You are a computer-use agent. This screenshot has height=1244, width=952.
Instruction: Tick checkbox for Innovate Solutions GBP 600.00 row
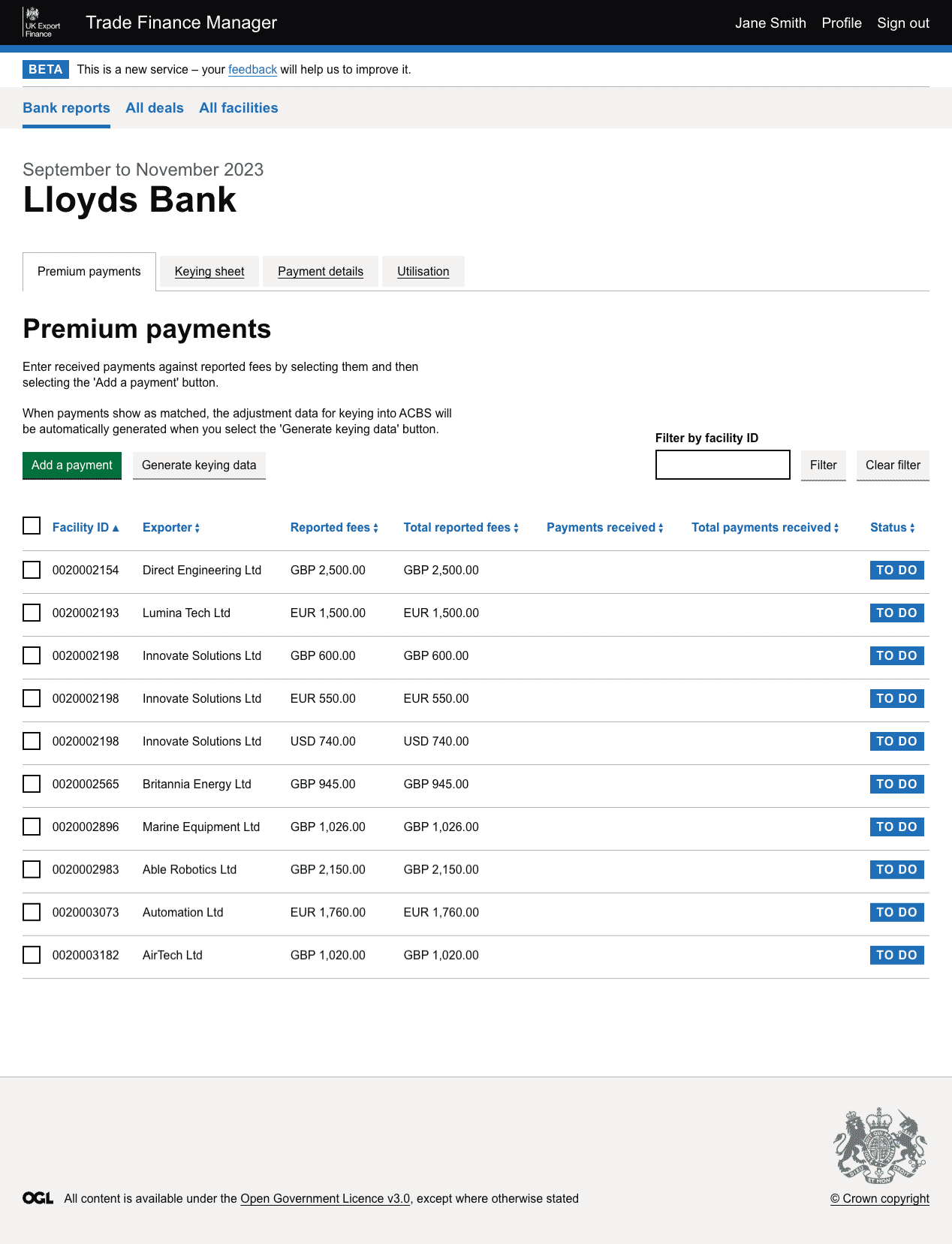(x=32, y=655)
